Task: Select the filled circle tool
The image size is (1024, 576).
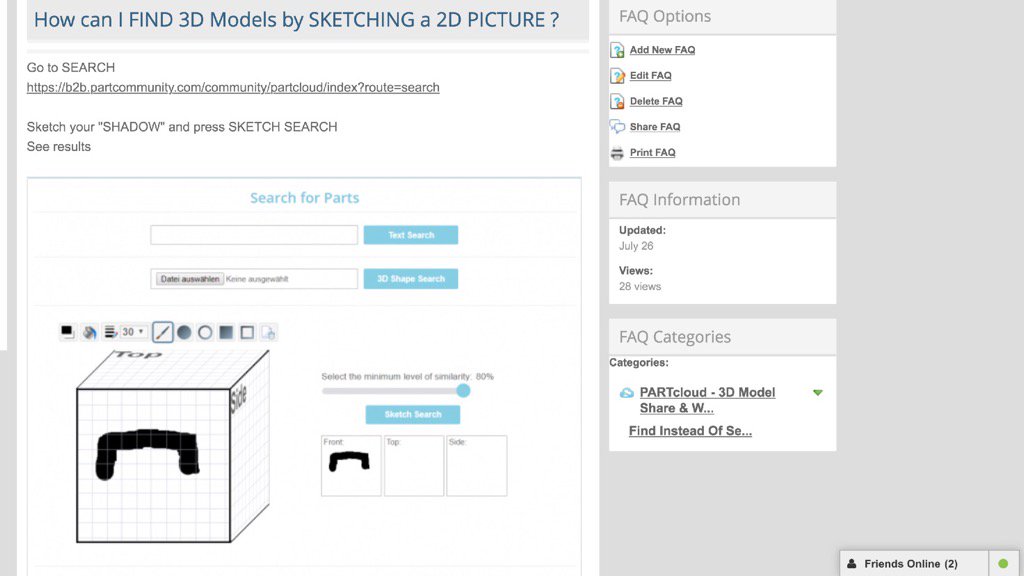Action: click(184, 332)
